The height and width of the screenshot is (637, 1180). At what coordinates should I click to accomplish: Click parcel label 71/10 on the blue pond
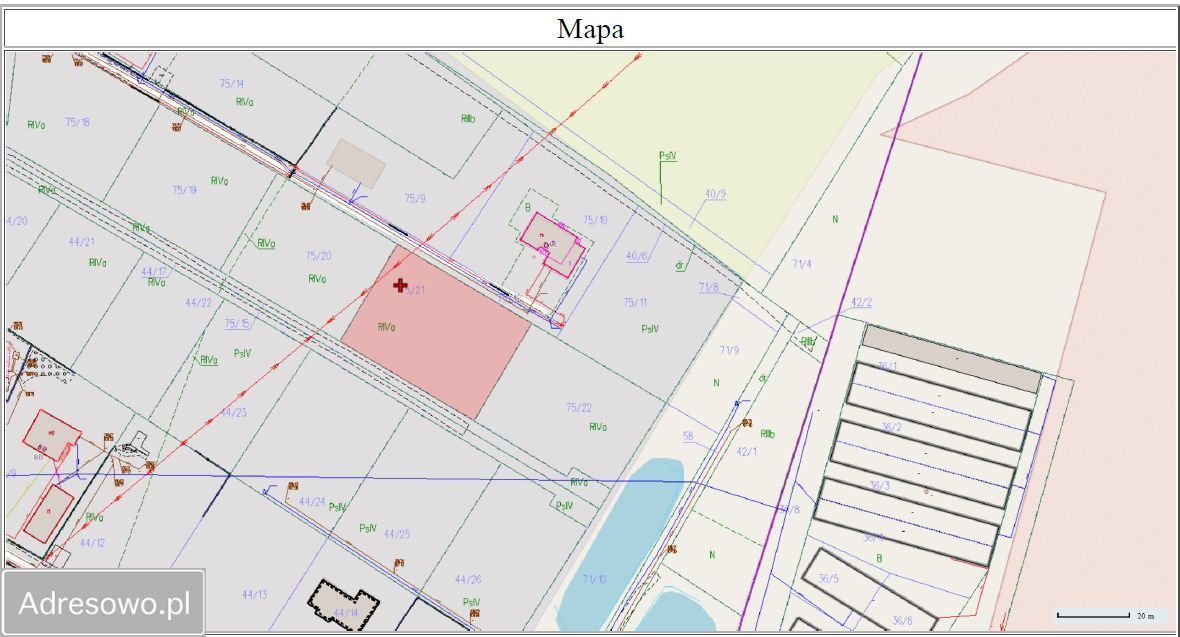click(x=594, y=579)
